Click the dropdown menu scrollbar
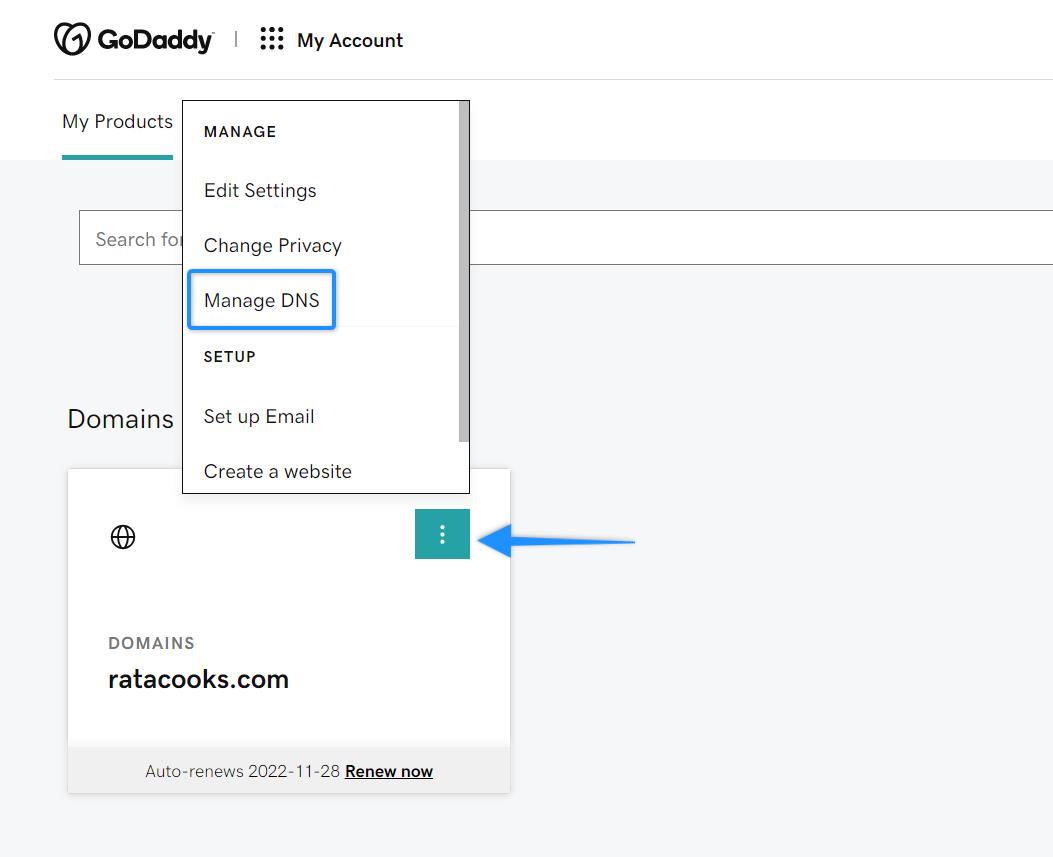Screen dimensions: 1053x857 (x=463, y=270)
